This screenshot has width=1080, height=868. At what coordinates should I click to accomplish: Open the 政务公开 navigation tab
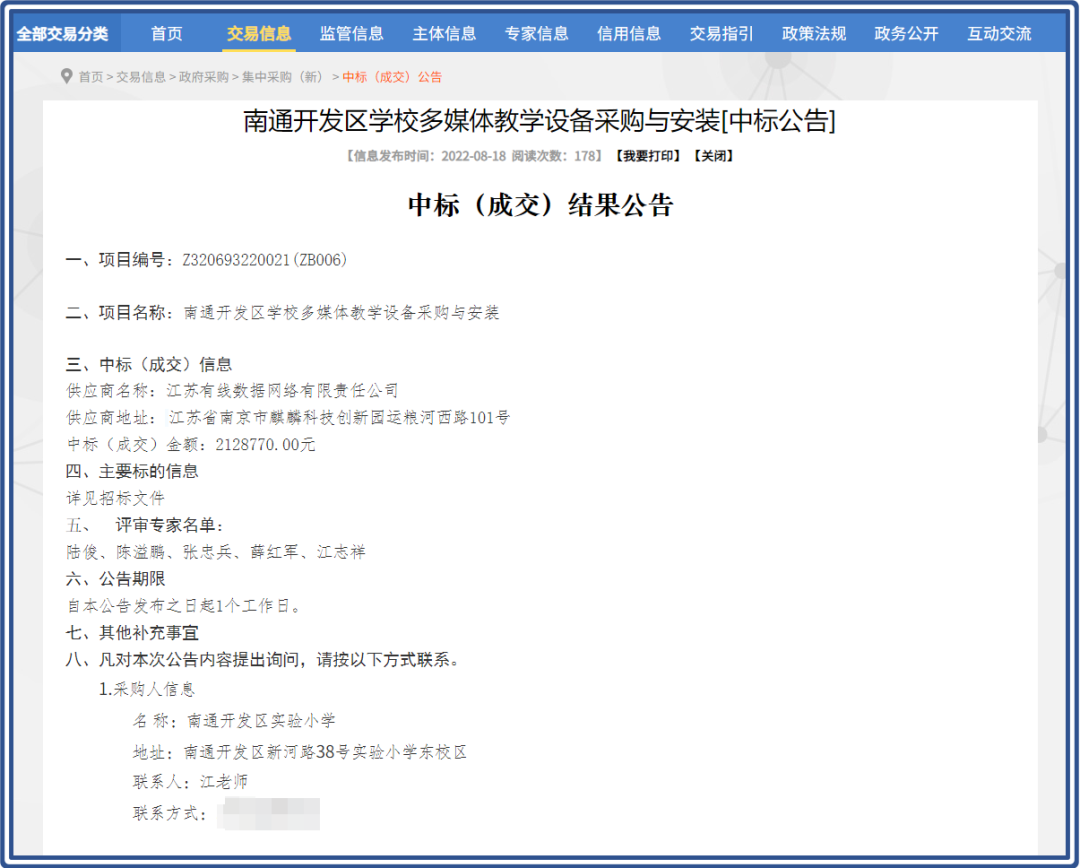point(906,34)
